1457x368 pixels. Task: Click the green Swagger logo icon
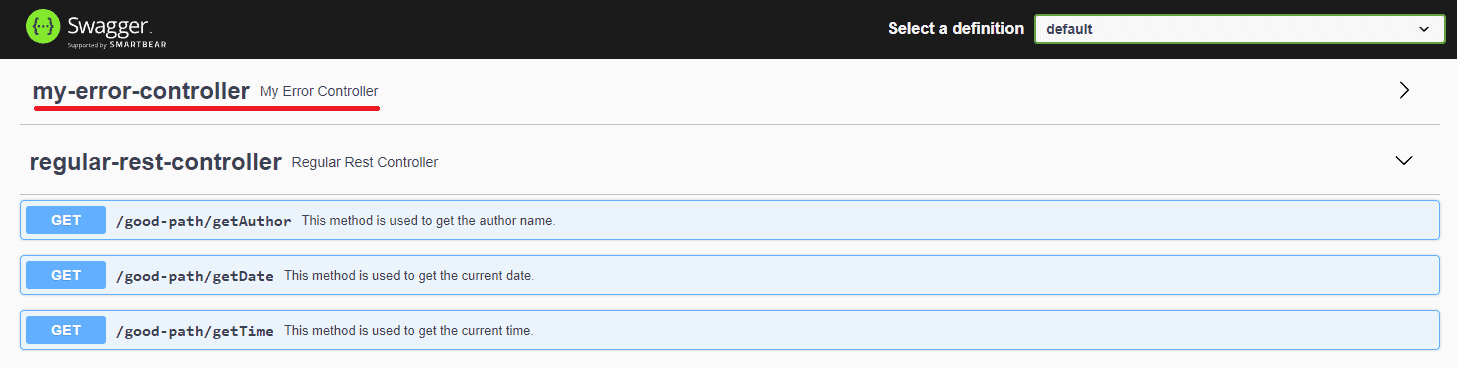click(45, 28)
